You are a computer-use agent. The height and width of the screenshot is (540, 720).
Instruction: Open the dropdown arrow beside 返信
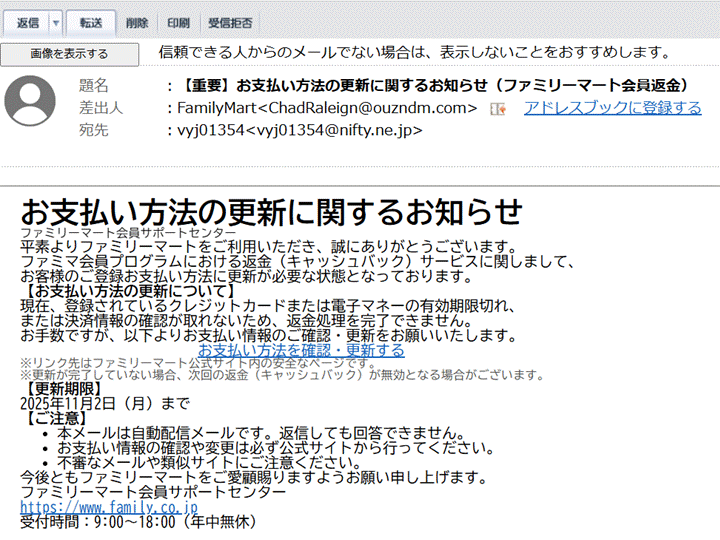(56, 23)
